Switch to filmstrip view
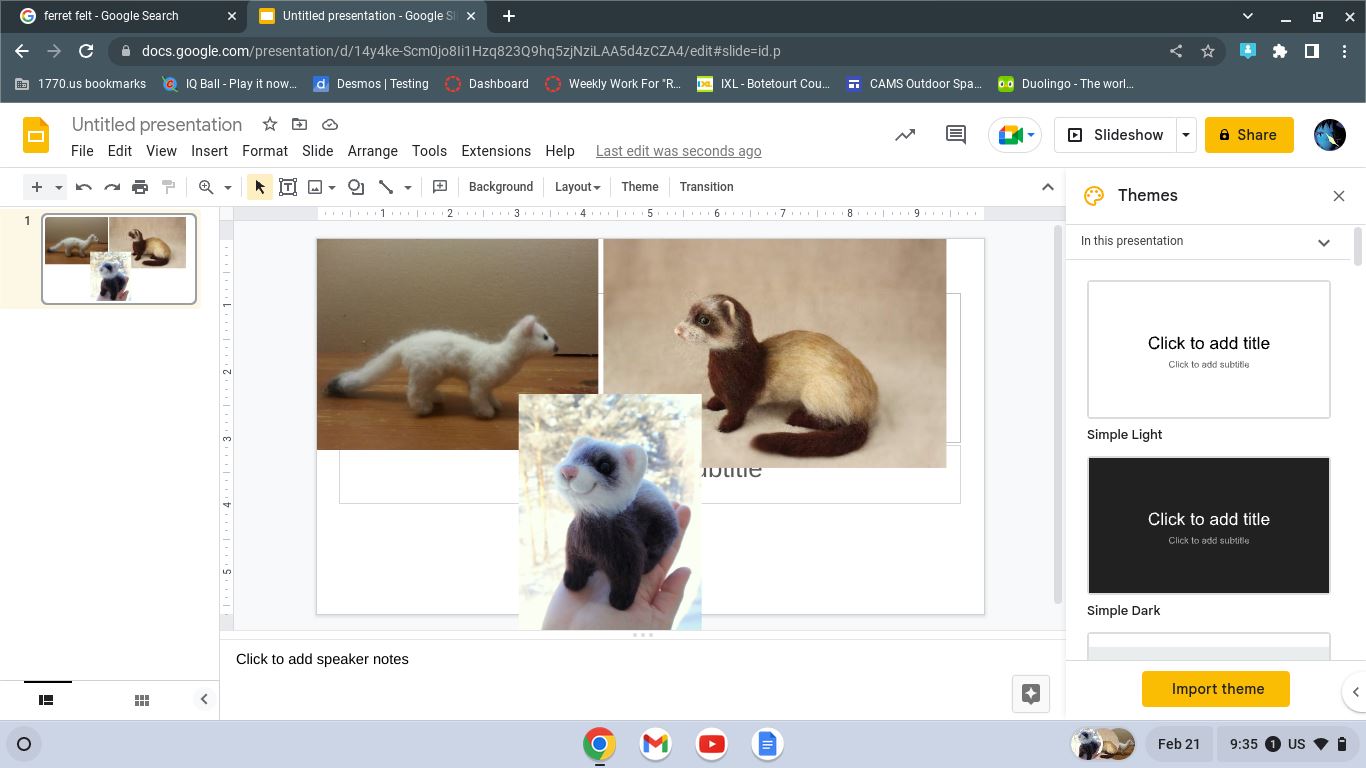Screen dimensions: 1366x768 (x=46, y=700)
